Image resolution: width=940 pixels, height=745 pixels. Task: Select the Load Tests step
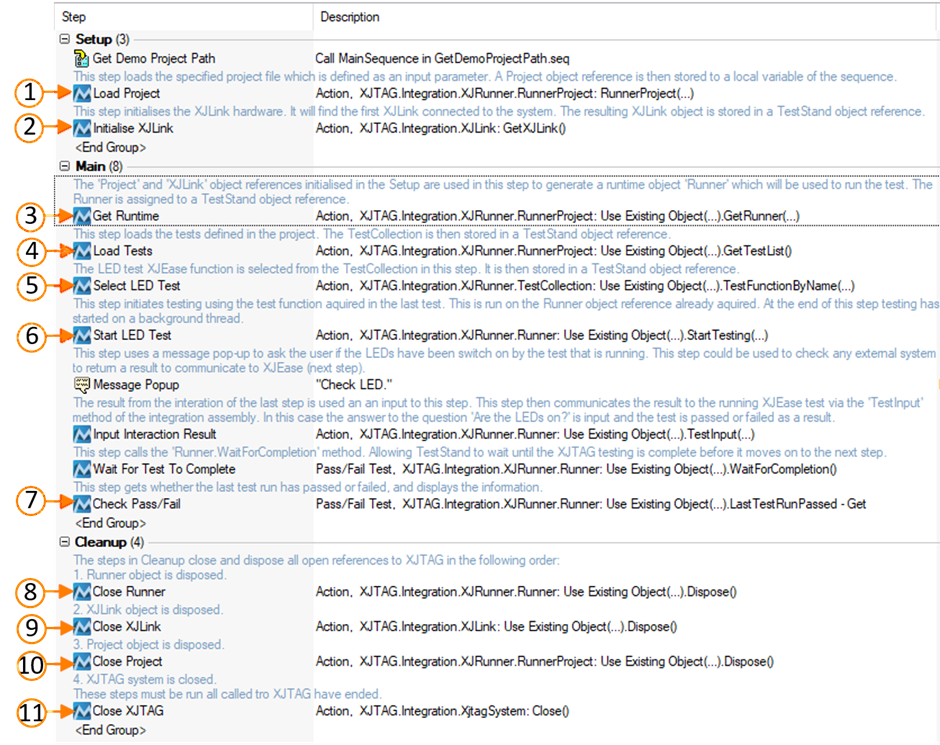(x=122, y=251)
